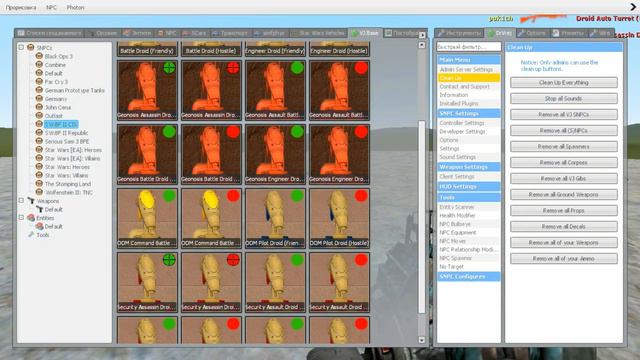The height and width of the screenshot is (360, 640).
Task: Spawn OOM Pilot Droid (Friendly)
Action: click(x=275, y=218)
